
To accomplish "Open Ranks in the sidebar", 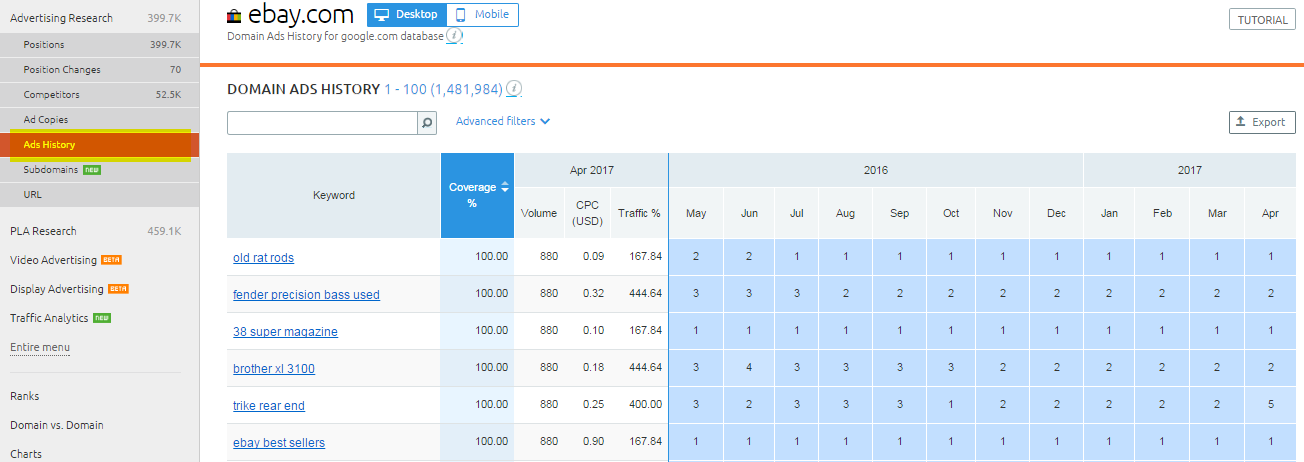I will tap(25, 396).
